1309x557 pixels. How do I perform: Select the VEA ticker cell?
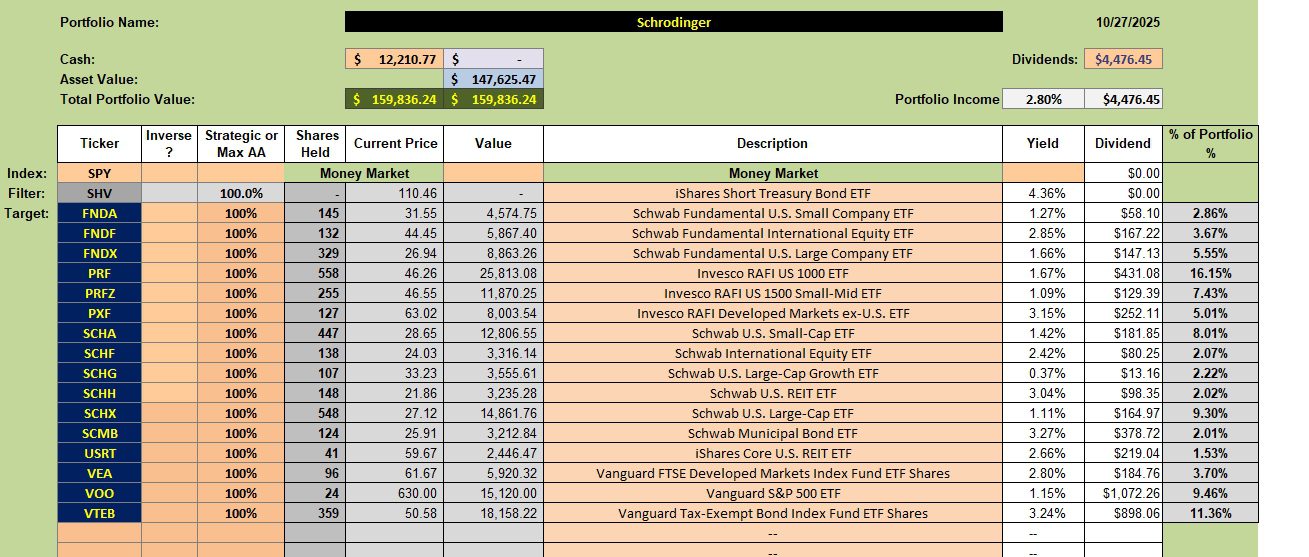tap(99, 473)
